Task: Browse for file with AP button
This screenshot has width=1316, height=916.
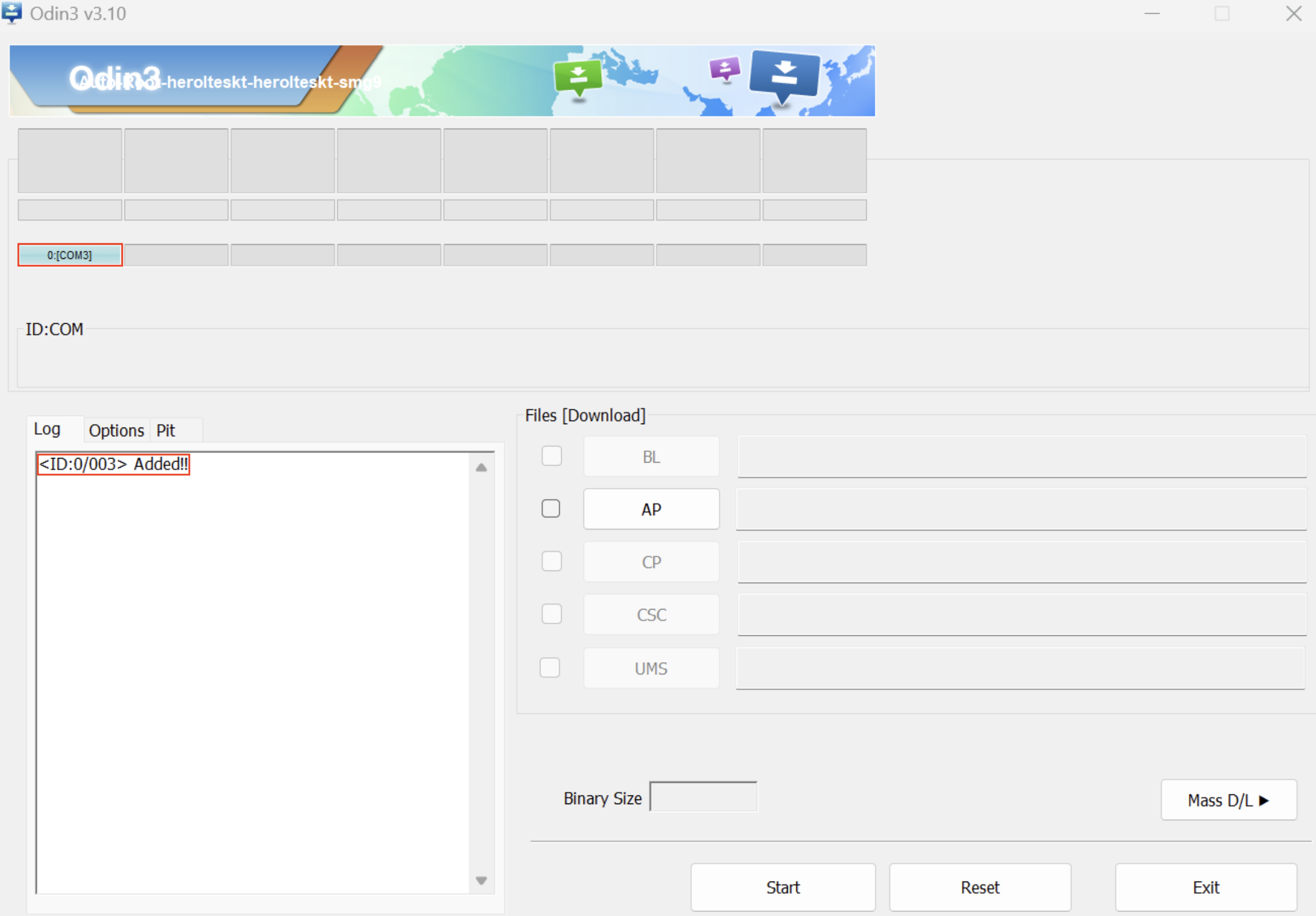Action: click(x=651, y=509)
